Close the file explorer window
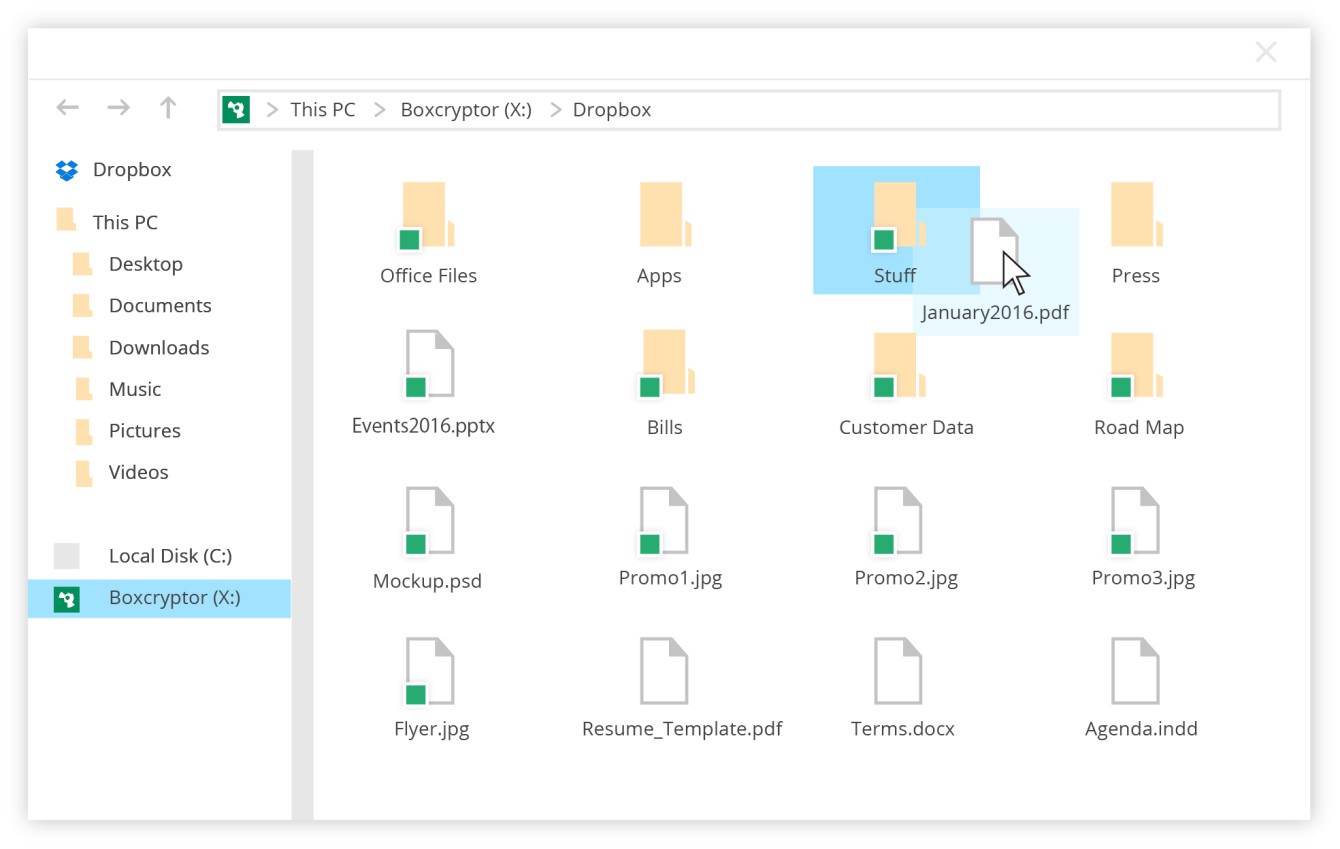 (x=1266, y=53)
